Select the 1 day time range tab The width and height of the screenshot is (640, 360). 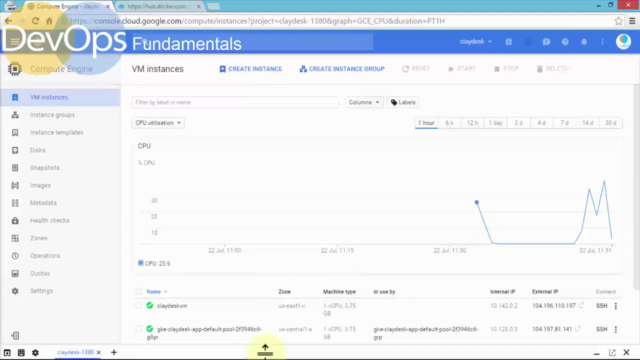point(496,123)
